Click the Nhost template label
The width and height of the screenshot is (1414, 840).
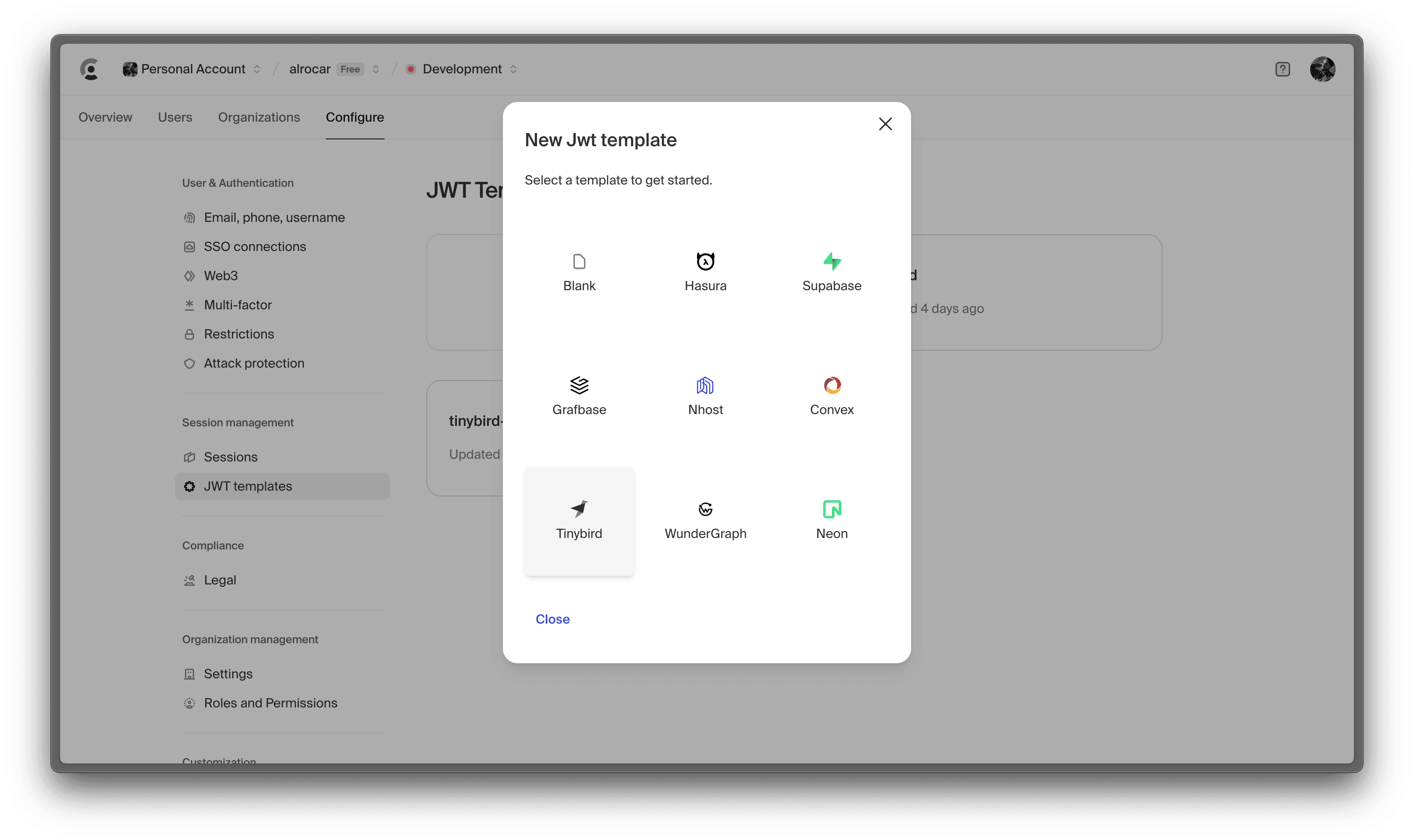(x=705, y=410)
